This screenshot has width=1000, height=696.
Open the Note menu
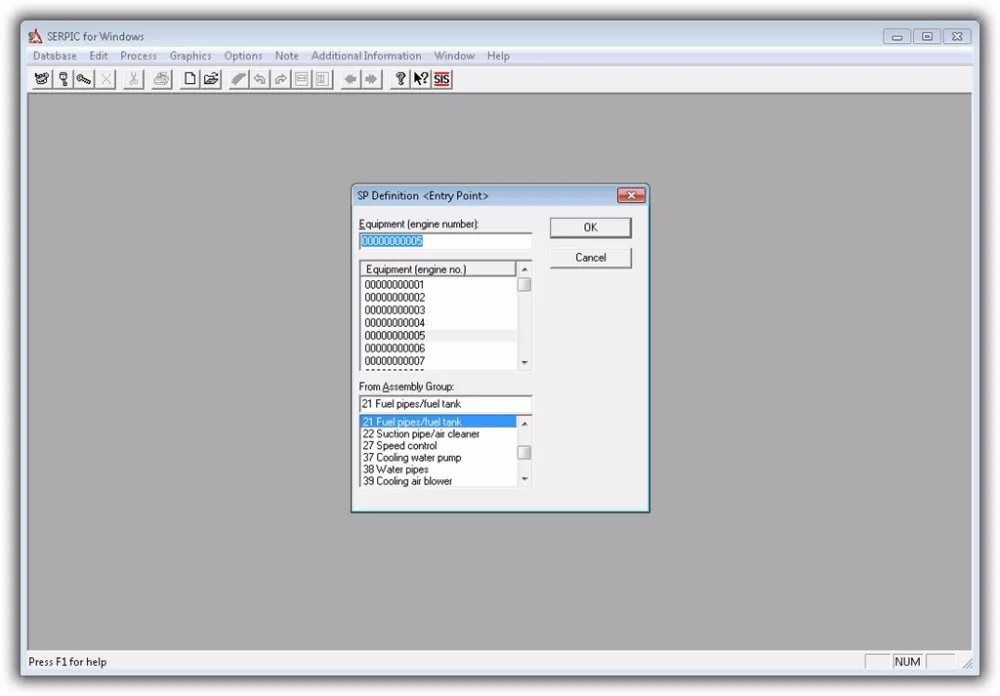[287, 56]
